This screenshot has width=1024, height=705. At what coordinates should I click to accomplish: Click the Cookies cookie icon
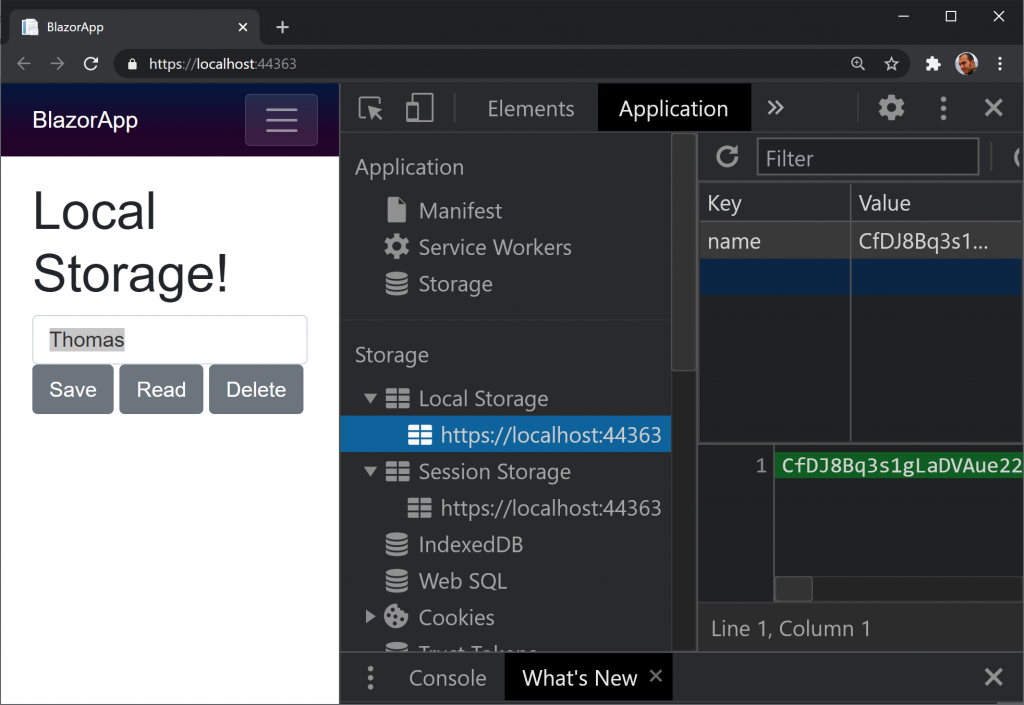[x=396, y=616]
